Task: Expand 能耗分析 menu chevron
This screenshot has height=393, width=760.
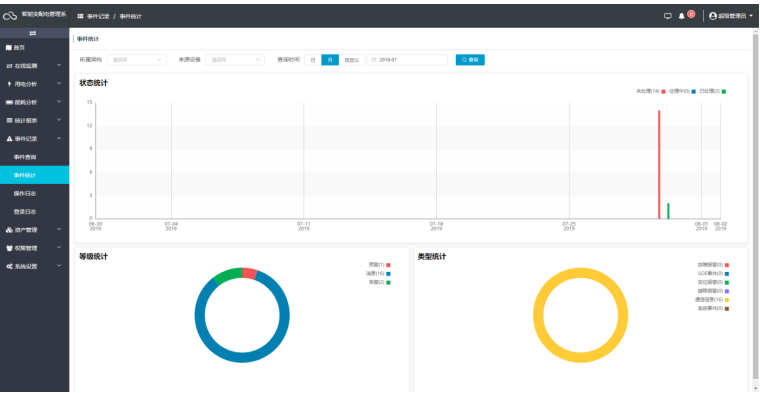Action: (x=59, y=102)
